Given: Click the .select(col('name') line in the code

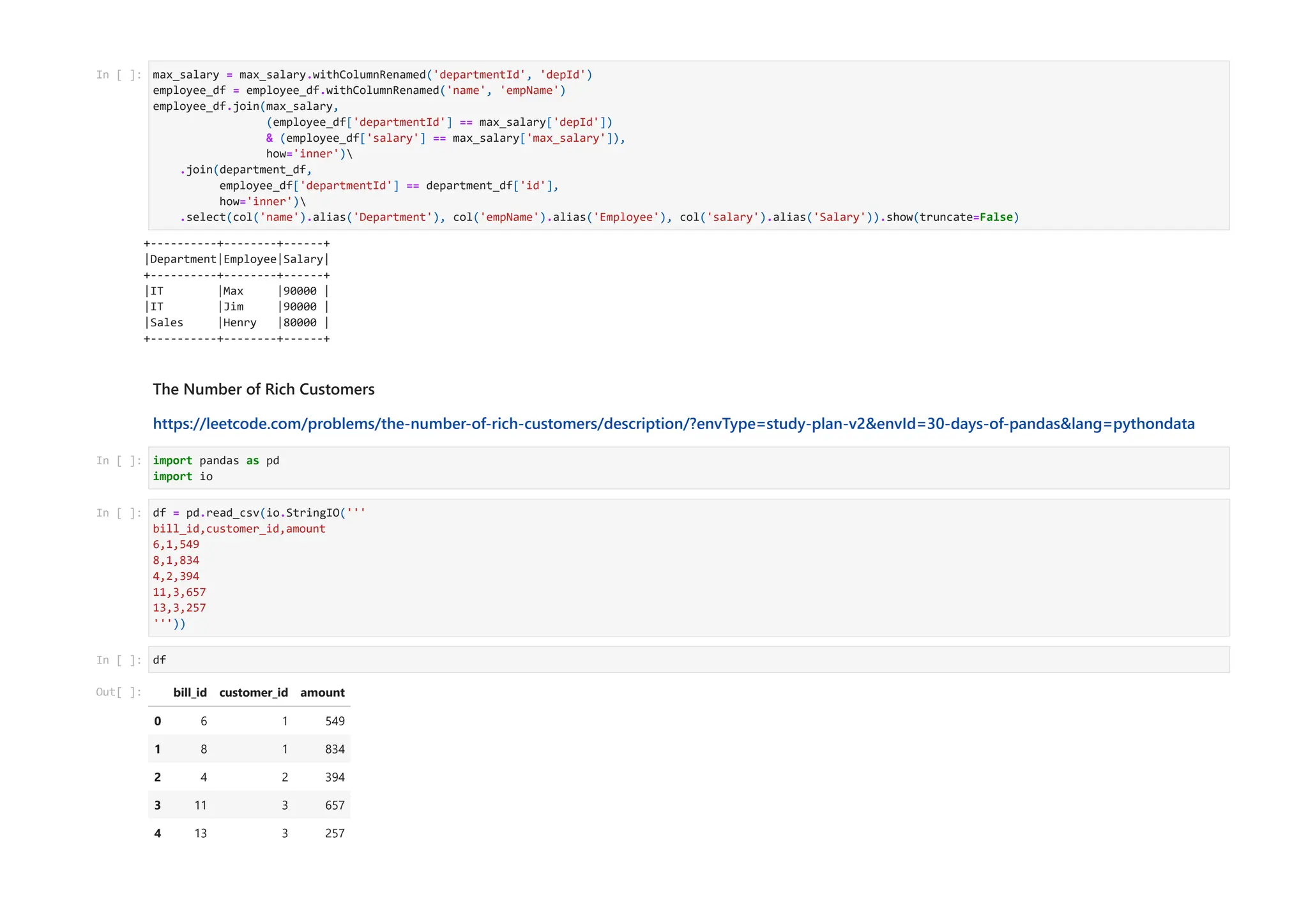Looking at the screenshot, I should point(599,217).
